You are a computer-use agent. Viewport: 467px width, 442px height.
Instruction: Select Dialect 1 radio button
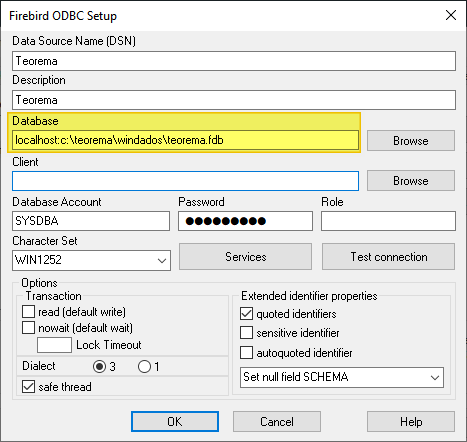tap(144, 367)
